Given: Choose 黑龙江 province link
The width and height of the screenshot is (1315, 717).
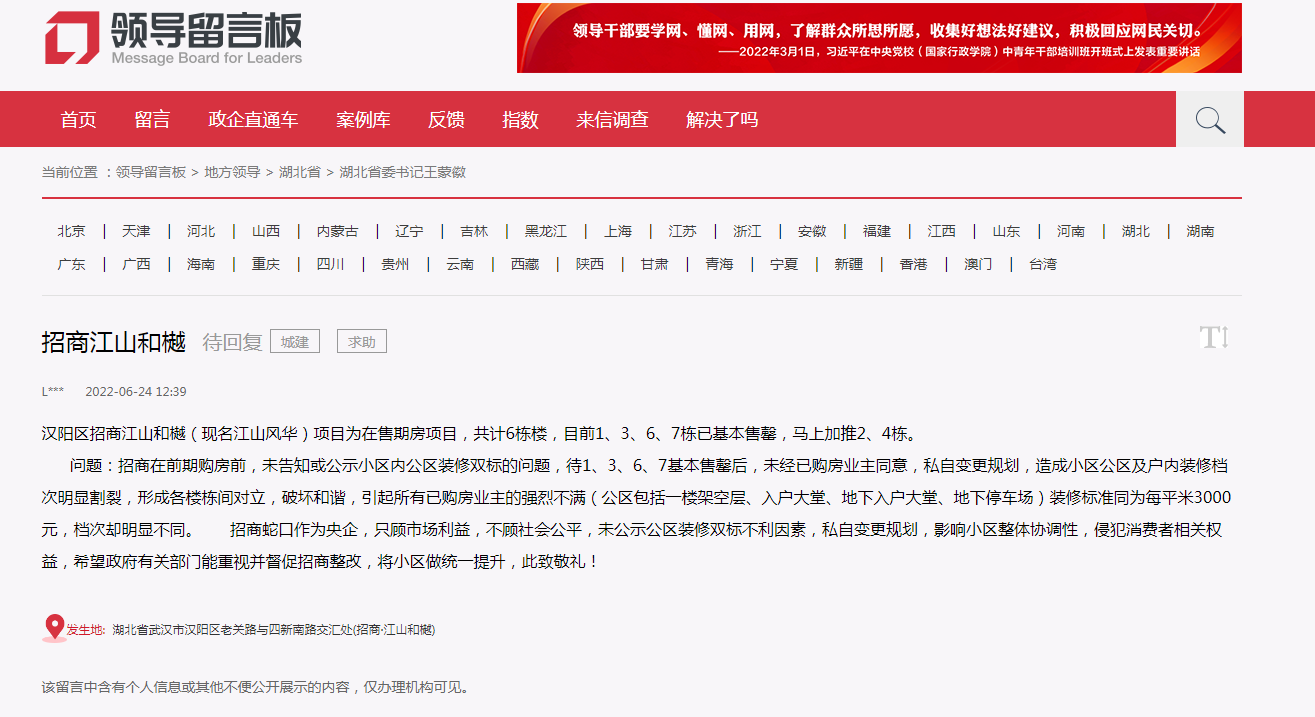Looking at the screenshot, I should point(546,231).
